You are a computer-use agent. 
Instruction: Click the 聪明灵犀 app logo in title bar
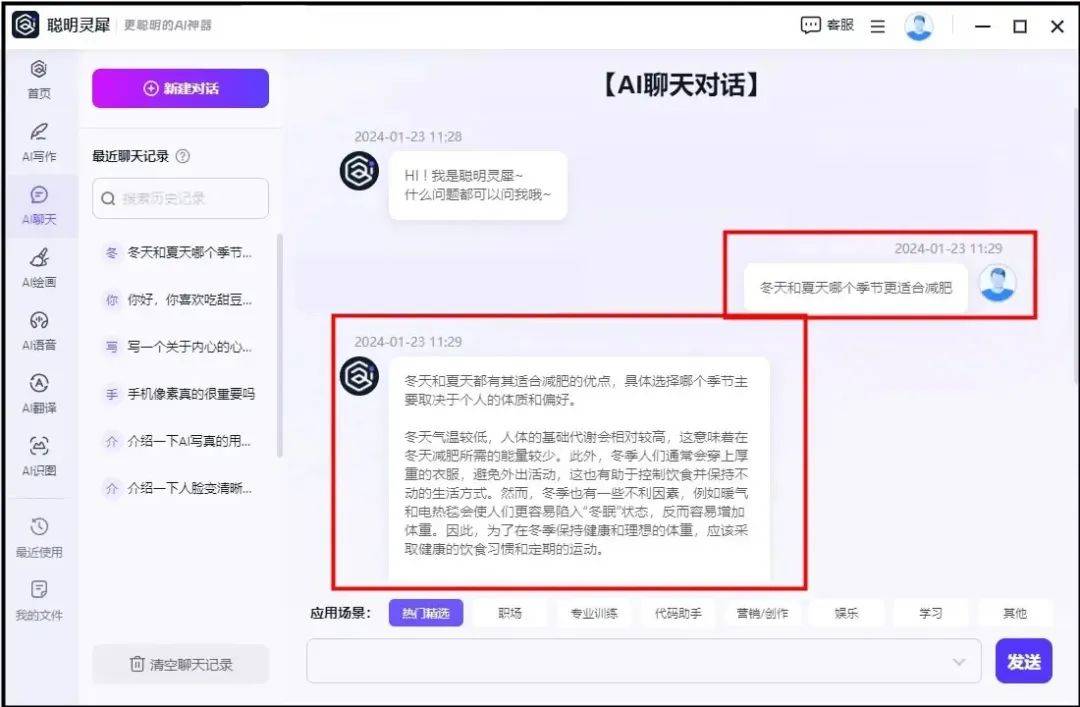pos(25,25)
